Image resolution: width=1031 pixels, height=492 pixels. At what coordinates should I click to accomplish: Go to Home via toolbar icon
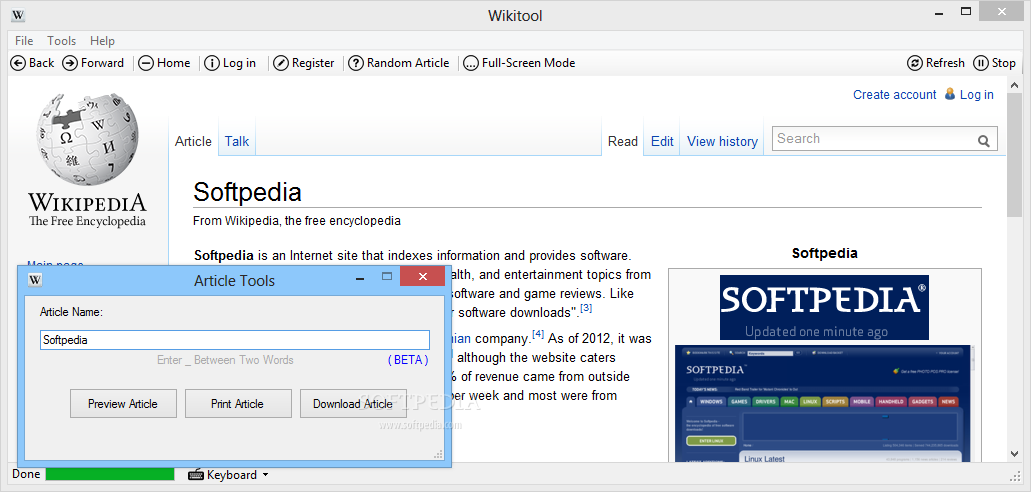click(x=146, y=63)
